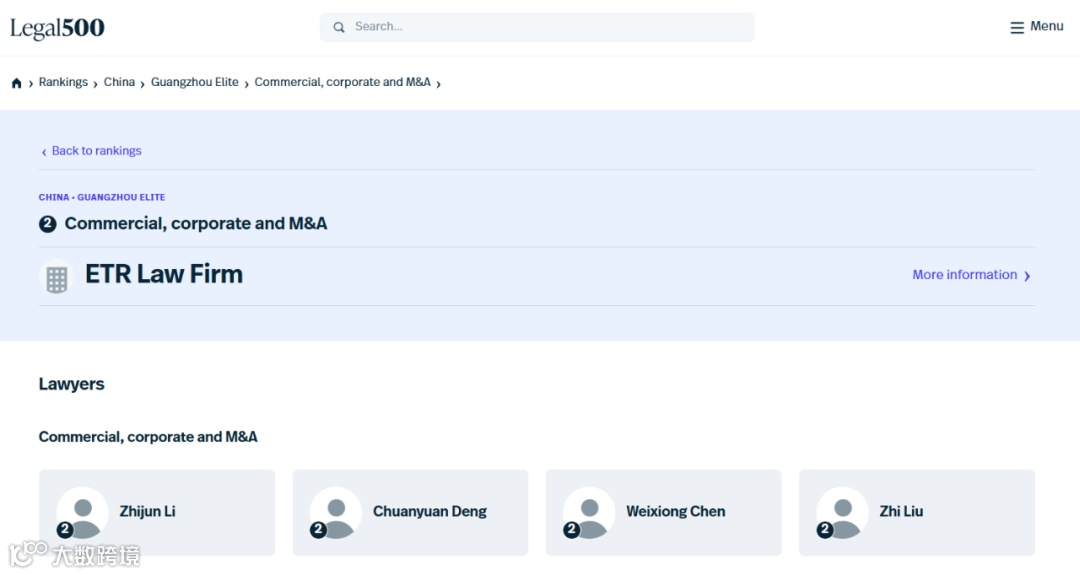Click chevron after Commercial, corporate and M&A breadcrumb

[439, 84]
